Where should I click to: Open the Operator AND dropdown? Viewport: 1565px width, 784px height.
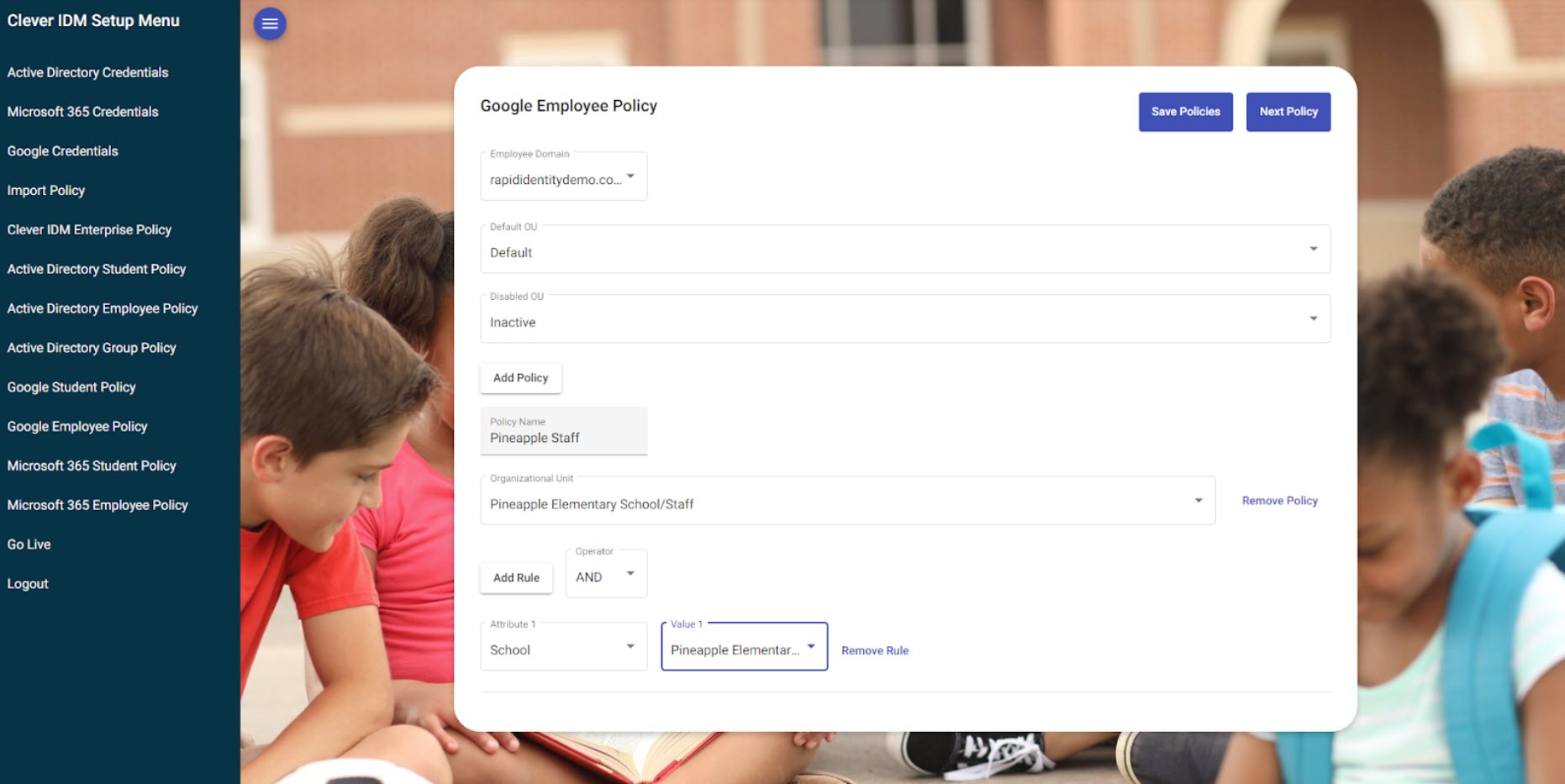[606, 573]
